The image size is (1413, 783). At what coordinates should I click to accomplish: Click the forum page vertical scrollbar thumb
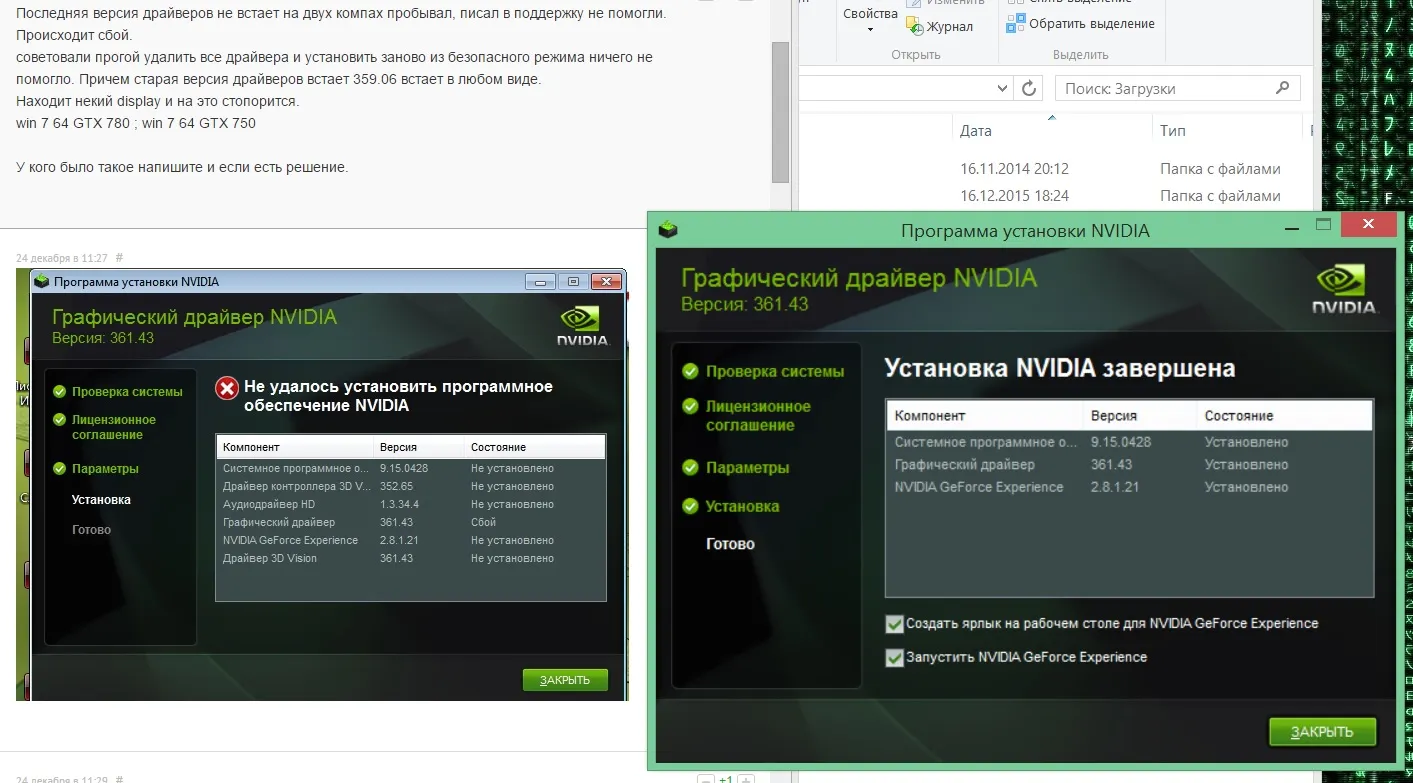click(x=780, y=110)
